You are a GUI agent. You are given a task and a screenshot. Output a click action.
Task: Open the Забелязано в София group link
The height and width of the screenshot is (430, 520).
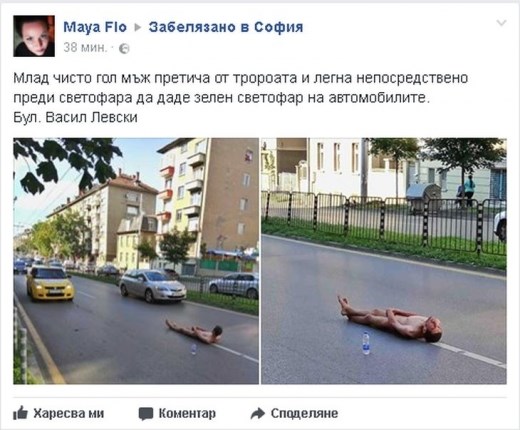point(226,27)
